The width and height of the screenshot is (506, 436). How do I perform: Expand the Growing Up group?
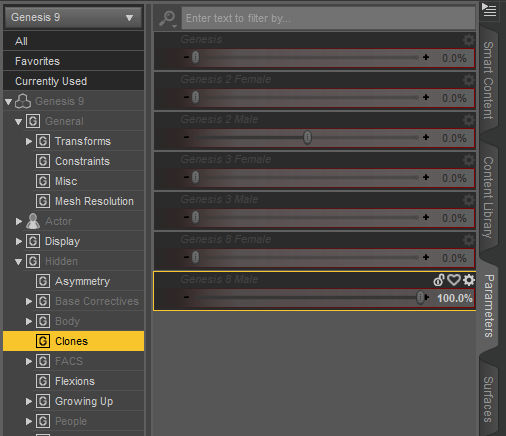(29, 401)
